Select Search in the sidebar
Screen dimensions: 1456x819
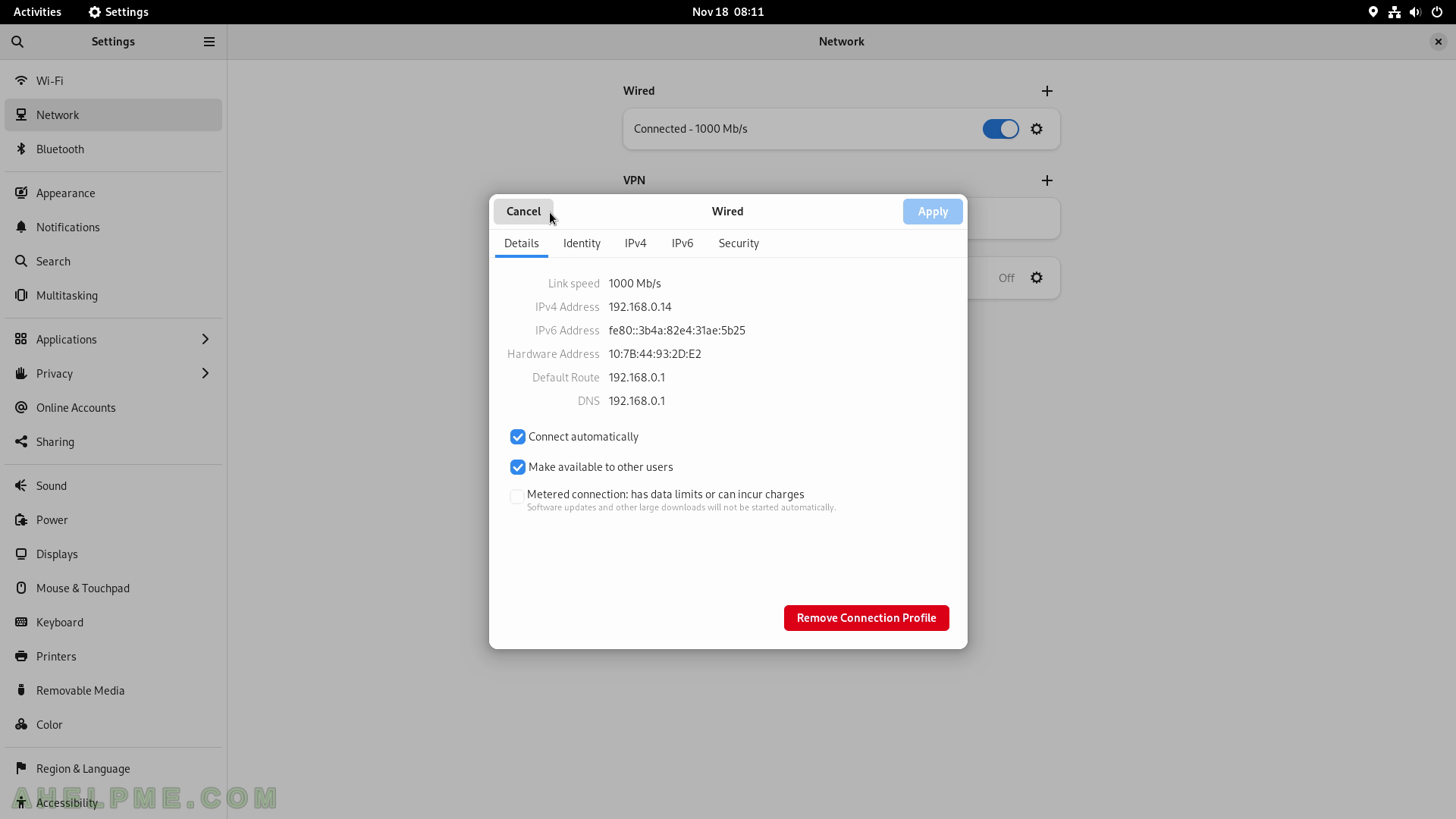pos(114,261)
